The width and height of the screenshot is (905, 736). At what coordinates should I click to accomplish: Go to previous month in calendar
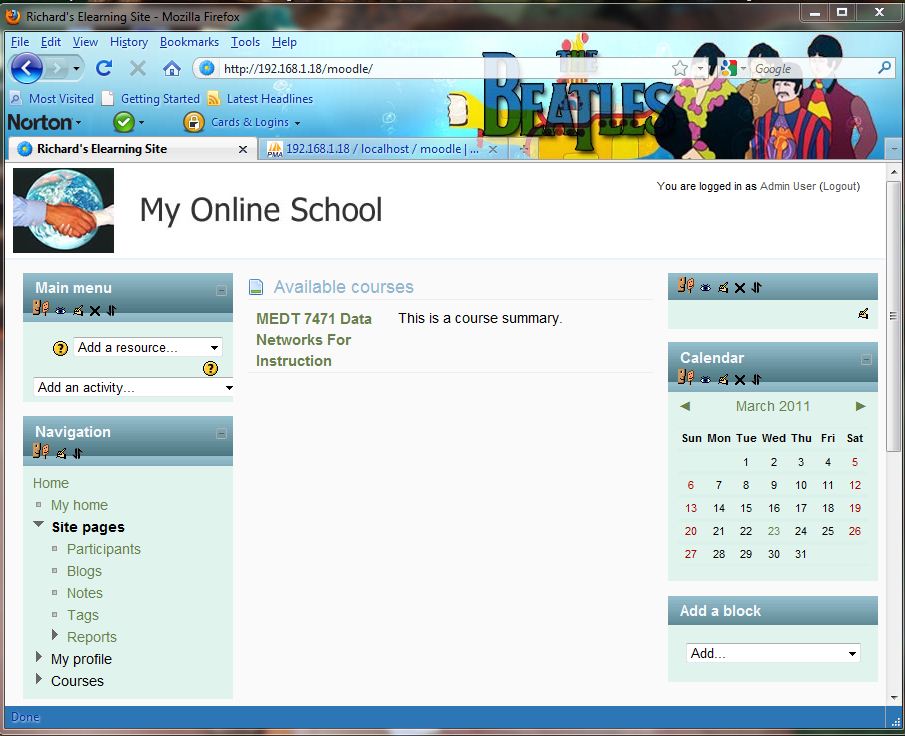pyautogui.click(x=685, y=406)
